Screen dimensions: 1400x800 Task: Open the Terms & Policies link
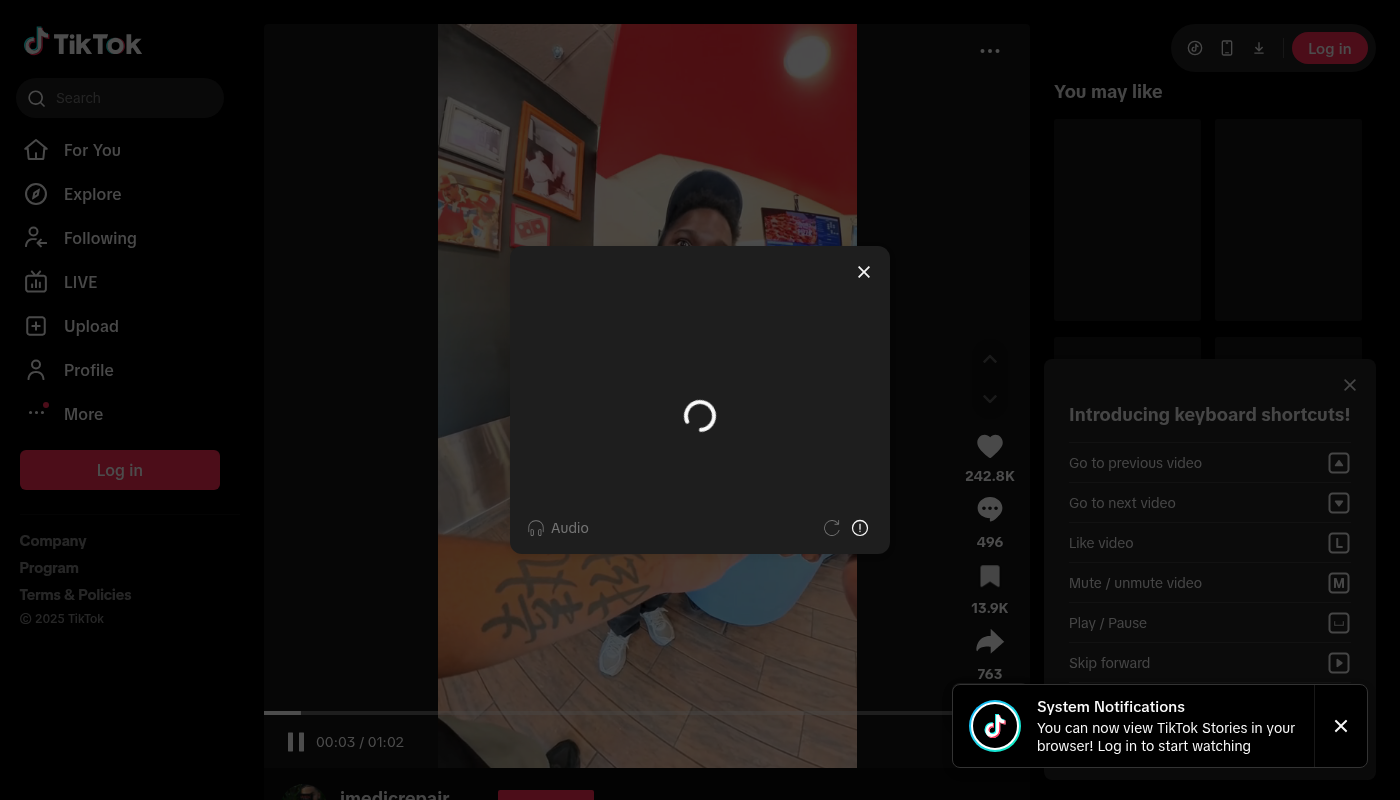(x=75, y=595)
